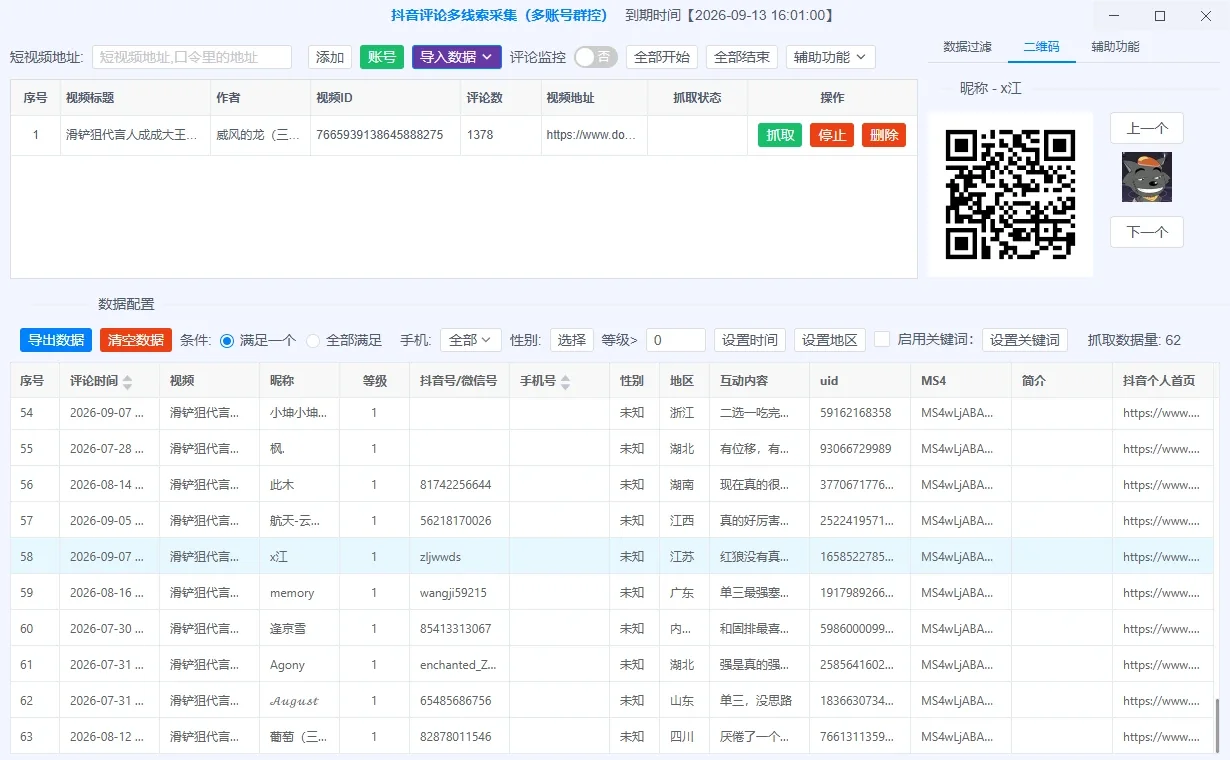Image resolution: width=1230 pixels, height=760 pixels.
Task: Click the green 账号 button
Action: [x=382, y=57]
